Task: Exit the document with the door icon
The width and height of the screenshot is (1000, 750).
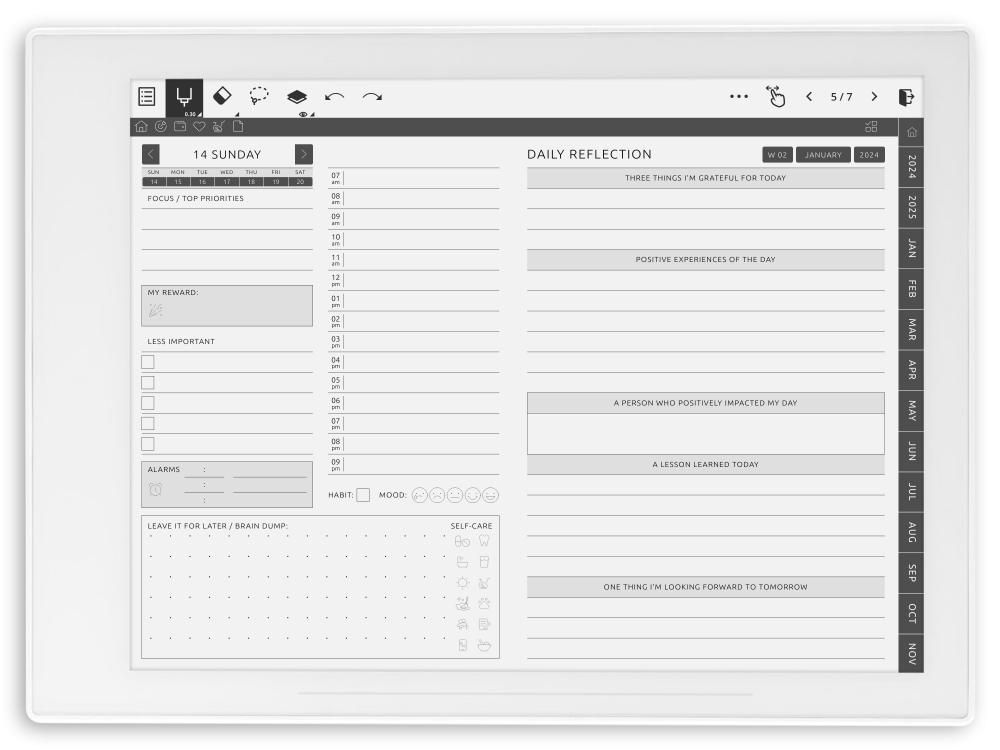Action: click(906, 97)
